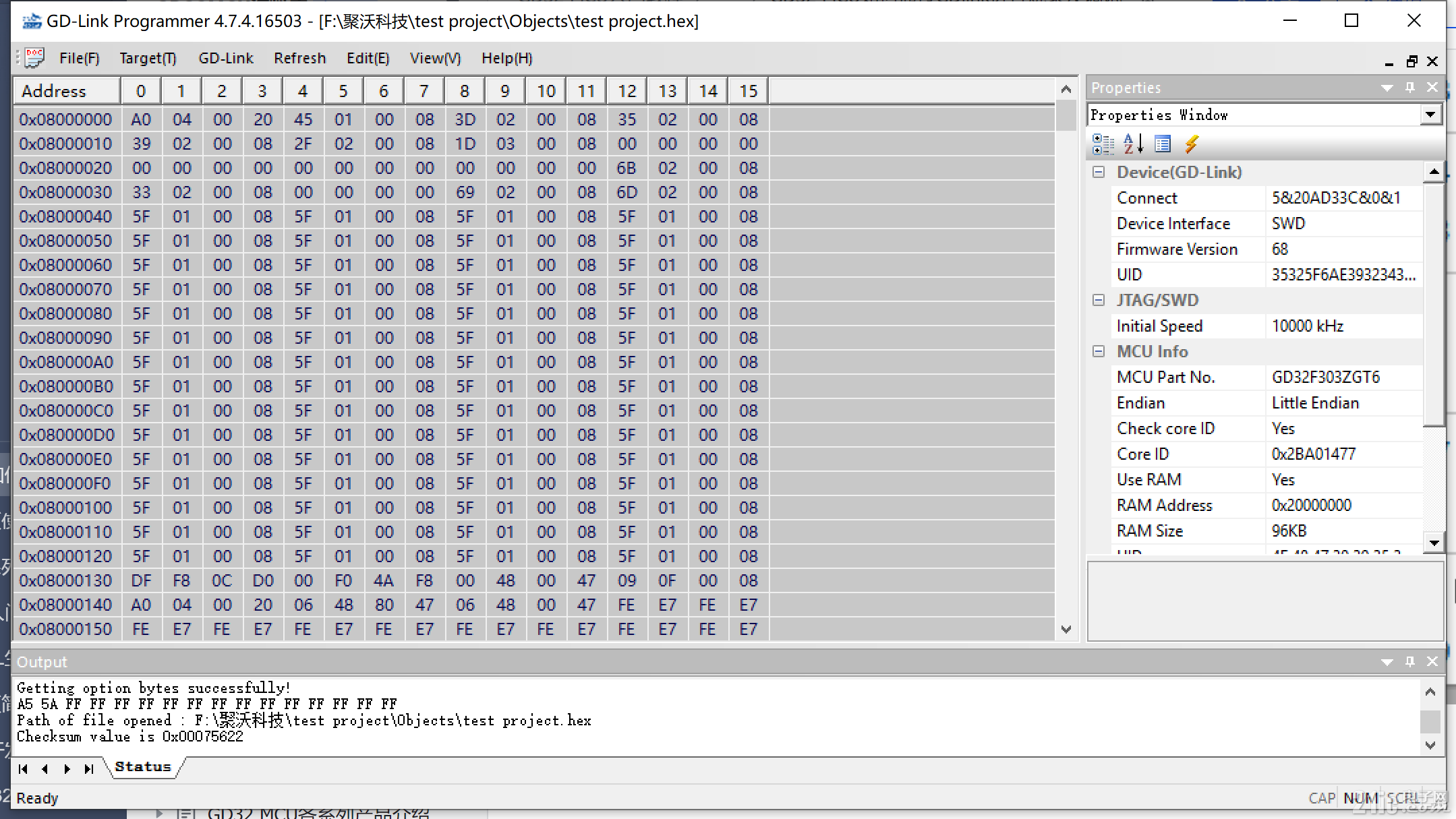Click byte DF in row 0x08000130
1456x819 pixels.
pos(141,580)
